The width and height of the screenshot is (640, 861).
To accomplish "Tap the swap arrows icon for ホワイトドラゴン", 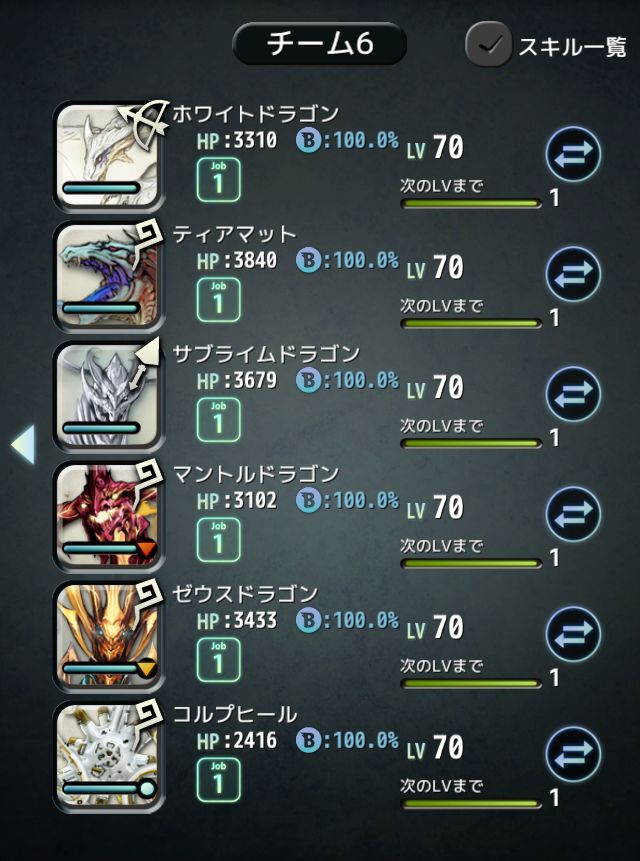I will click(x=573, y=154).
